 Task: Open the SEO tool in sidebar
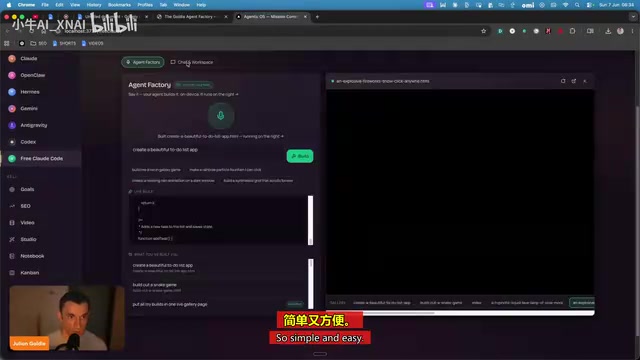point(25,206)
